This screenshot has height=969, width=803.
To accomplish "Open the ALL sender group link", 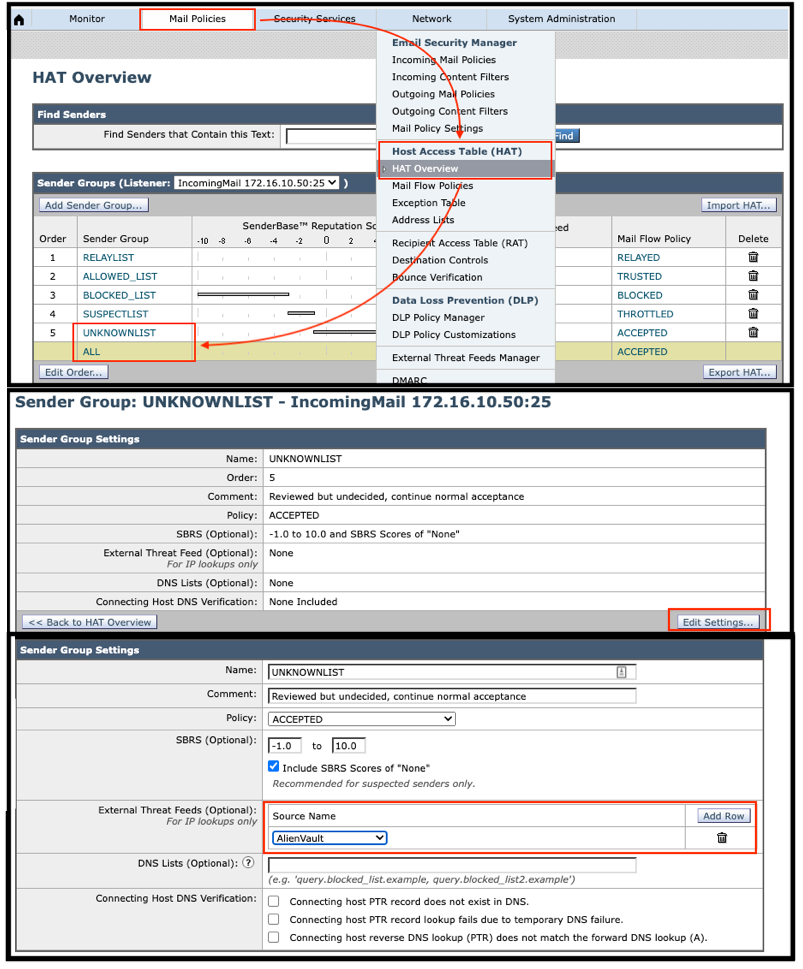I will click(x=91, y=352).
